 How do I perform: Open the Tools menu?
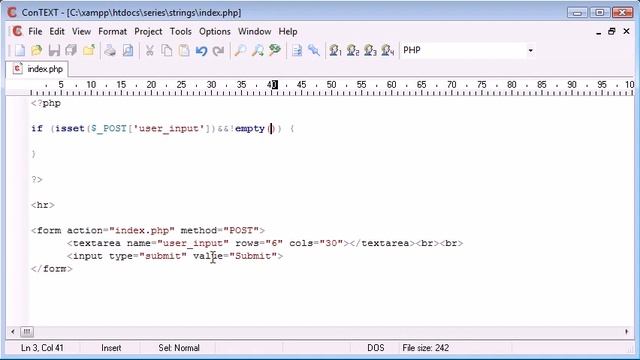(180, 31)
